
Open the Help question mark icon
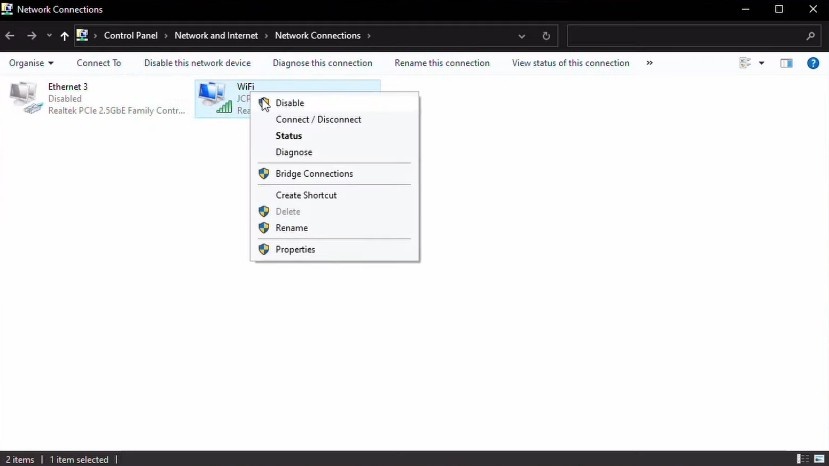coord(813,63)
